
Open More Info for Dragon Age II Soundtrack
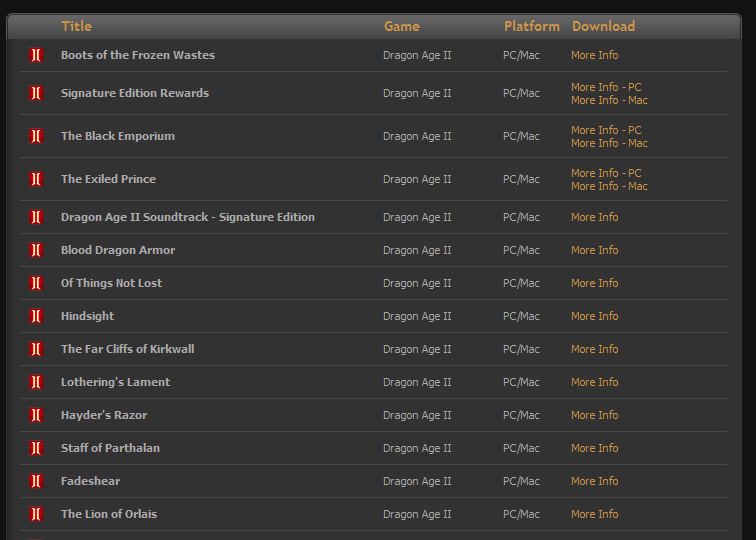[x=594, y=217]
